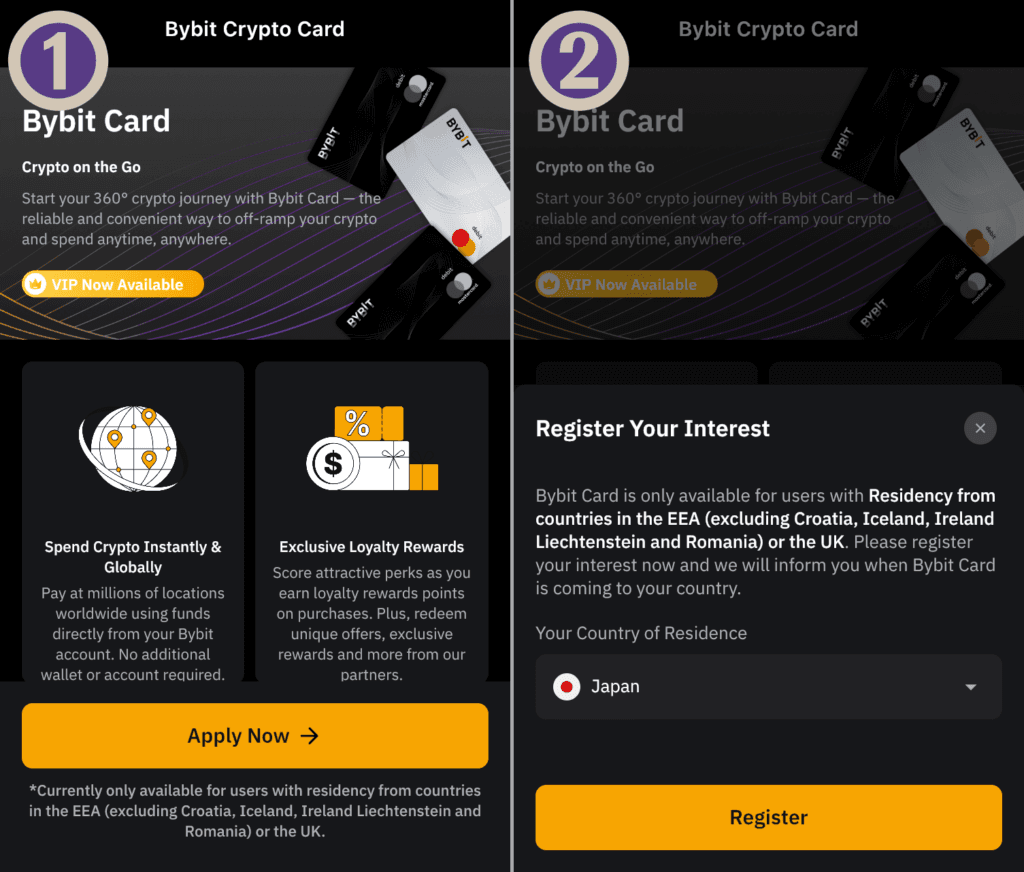This screenshot has width=1024, height=872.
Task: Close the Register Your Interest dialog
Action: [980, 428]
